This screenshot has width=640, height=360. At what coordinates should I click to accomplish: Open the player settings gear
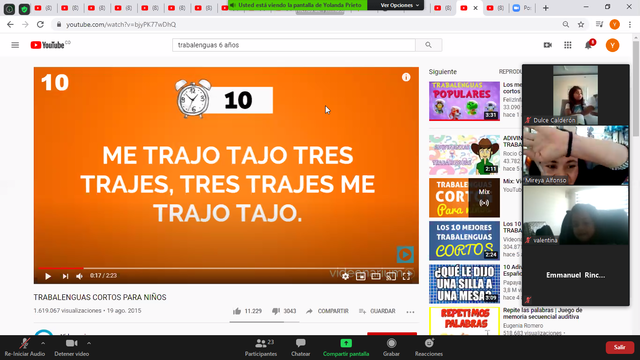tap(345, 276)
